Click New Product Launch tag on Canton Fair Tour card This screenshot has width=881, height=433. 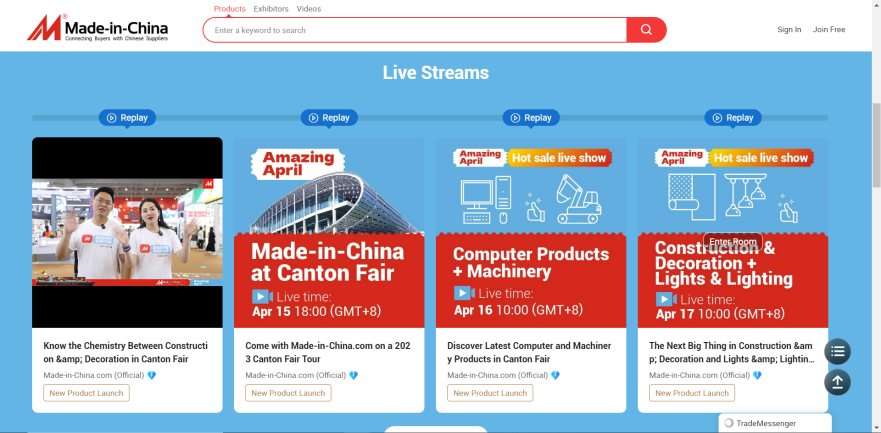pos(288,393)
